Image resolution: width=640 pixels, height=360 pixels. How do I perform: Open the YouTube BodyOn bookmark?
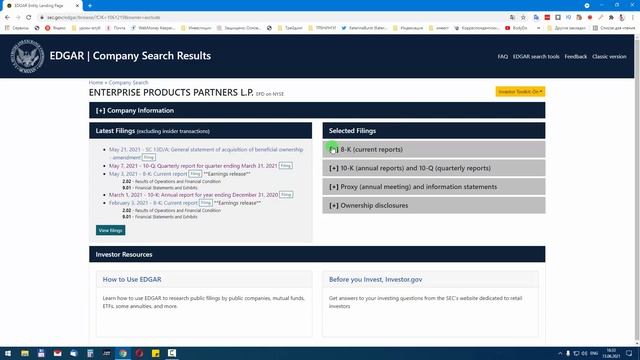pos(516,28)
